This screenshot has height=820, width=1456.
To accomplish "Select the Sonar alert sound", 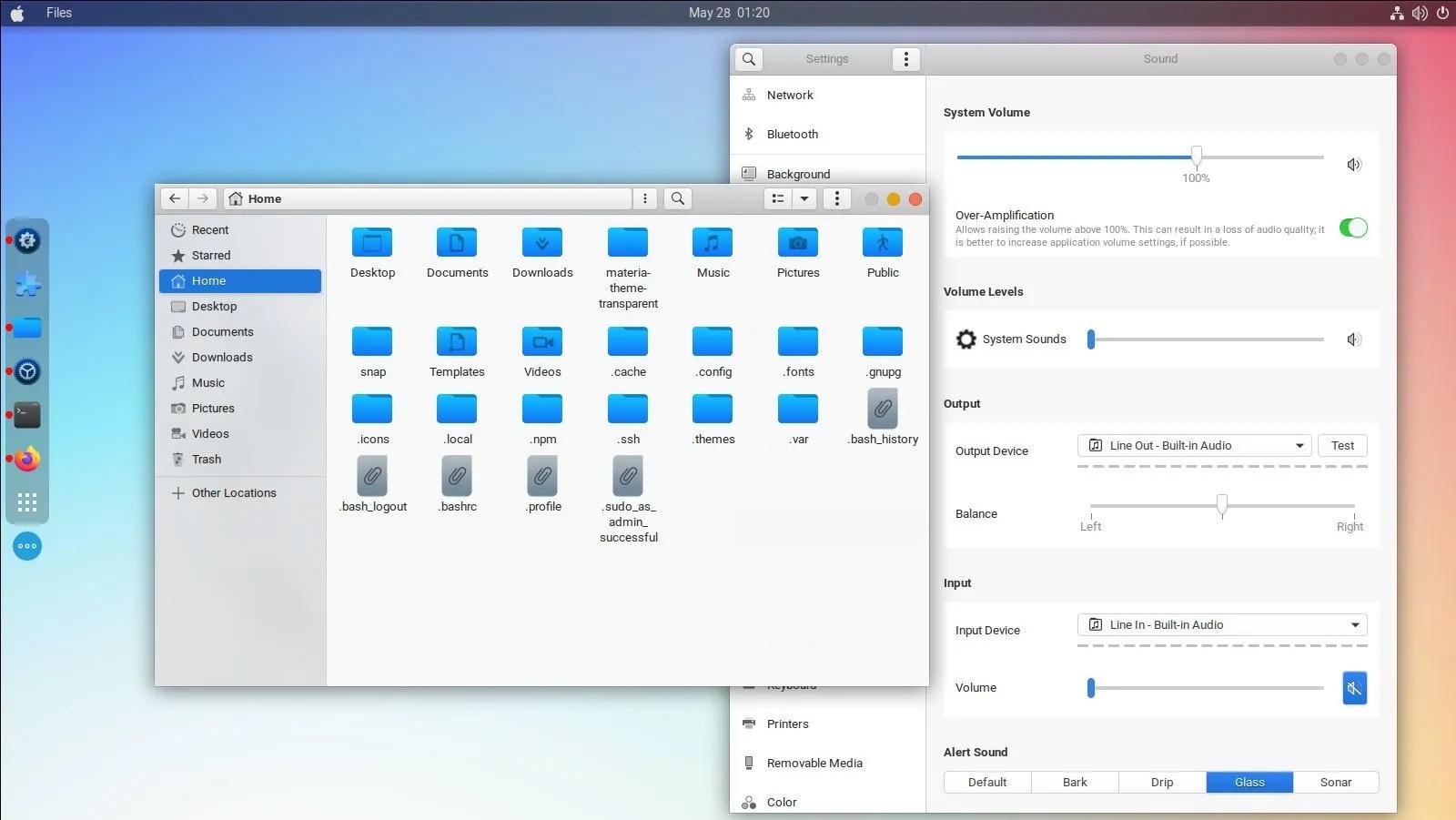I will click(1335, 782).
